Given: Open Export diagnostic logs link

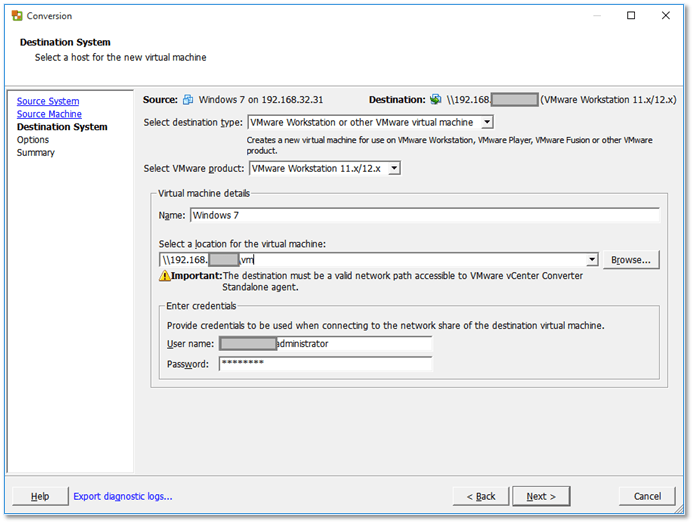Looking at the screenshot, I should pos(123,497).
